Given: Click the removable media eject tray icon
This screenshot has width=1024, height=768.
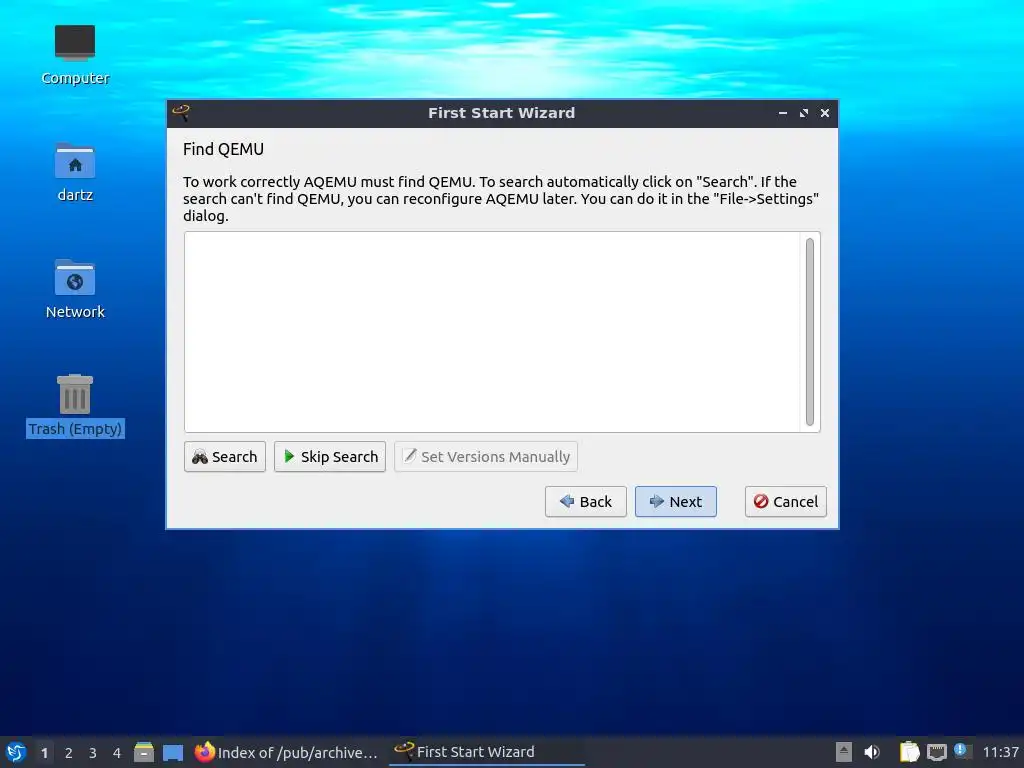Looking at the screenshot, I should pos(844,752).
